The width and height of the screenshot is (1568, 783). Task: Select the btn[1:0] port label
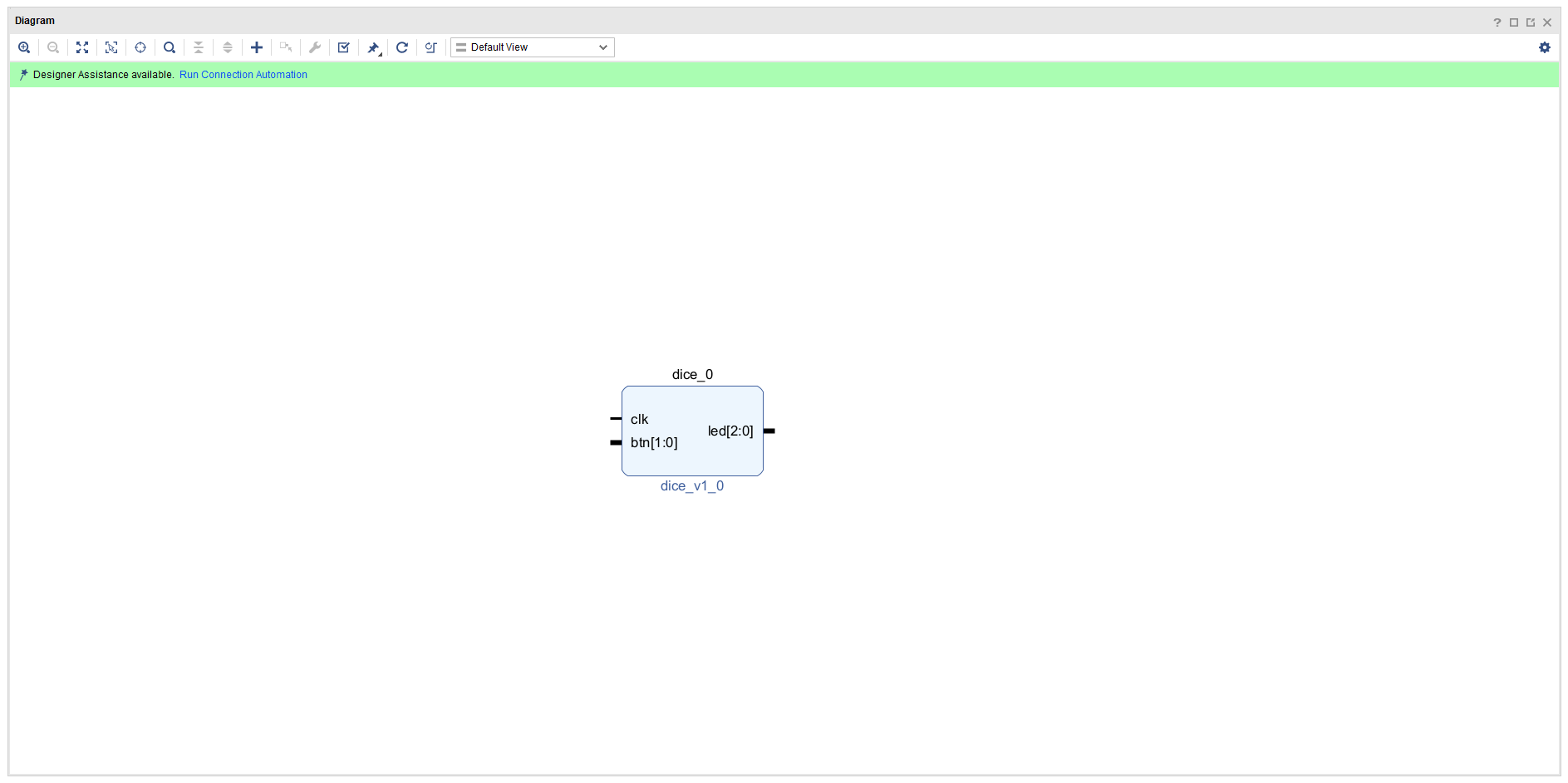[654, 443]
